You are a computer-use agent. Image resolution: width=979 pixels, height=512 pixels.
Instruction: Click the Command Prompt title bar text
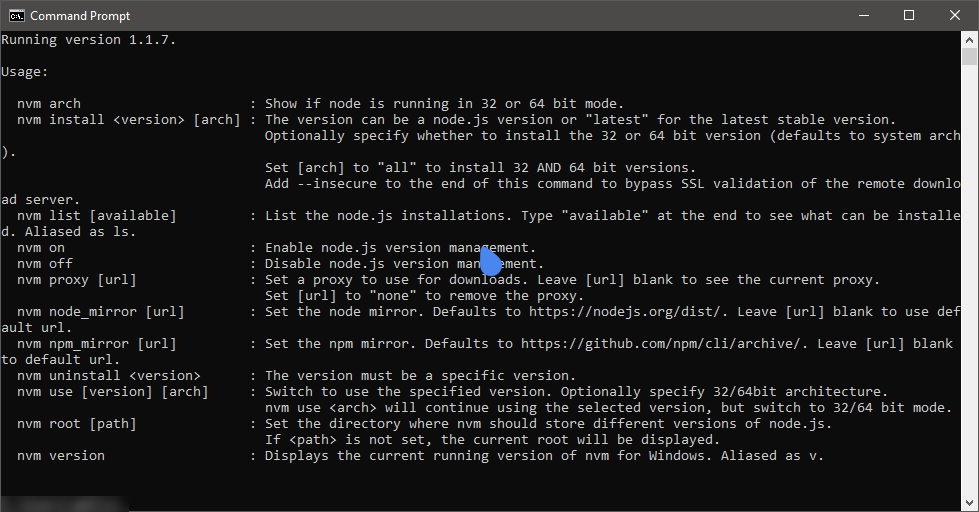80,16
